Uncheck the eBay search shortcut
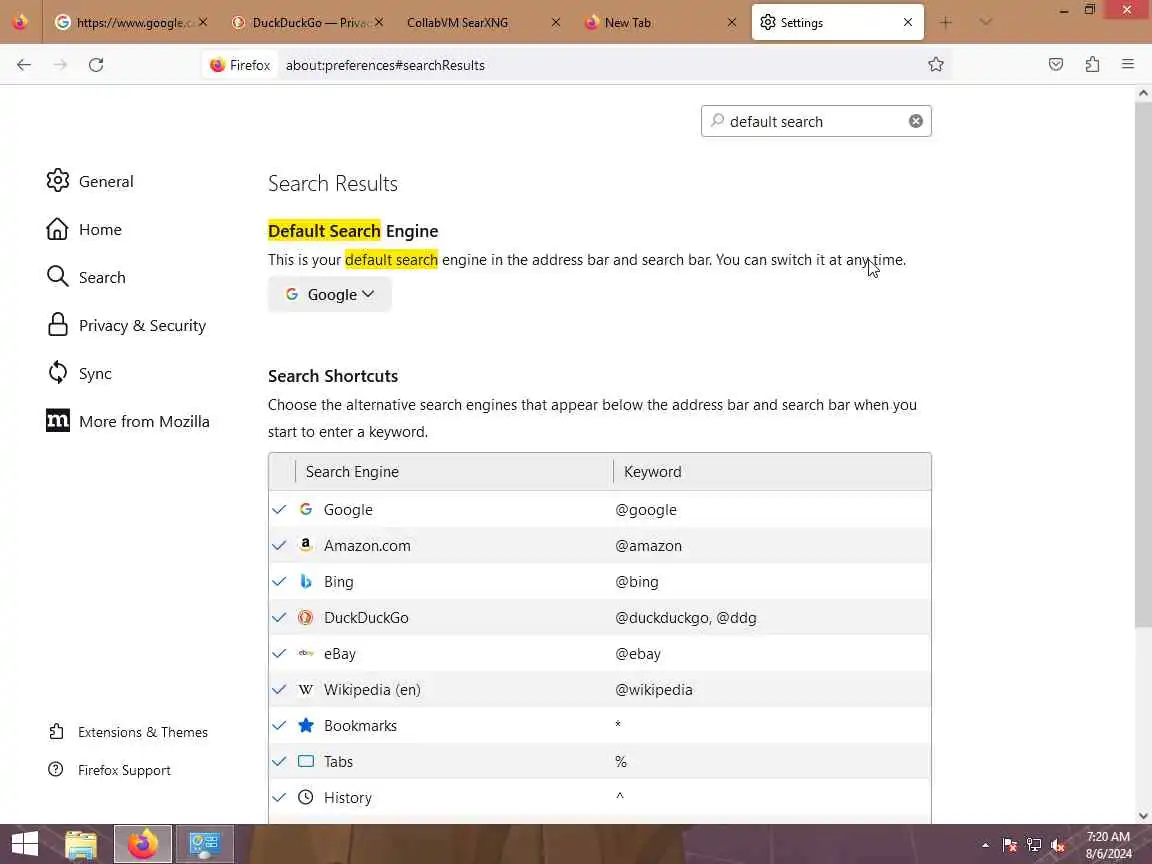Viewport: 1152px width, 864px height. [279, 653]
